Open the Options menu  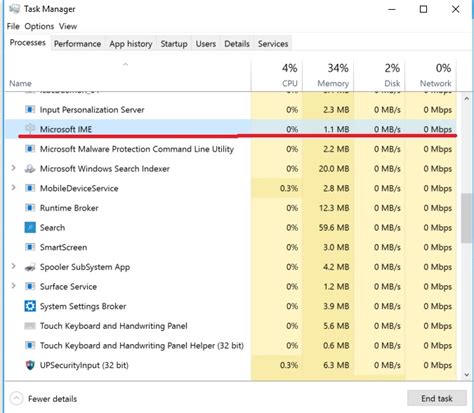[x=39, y=26]
